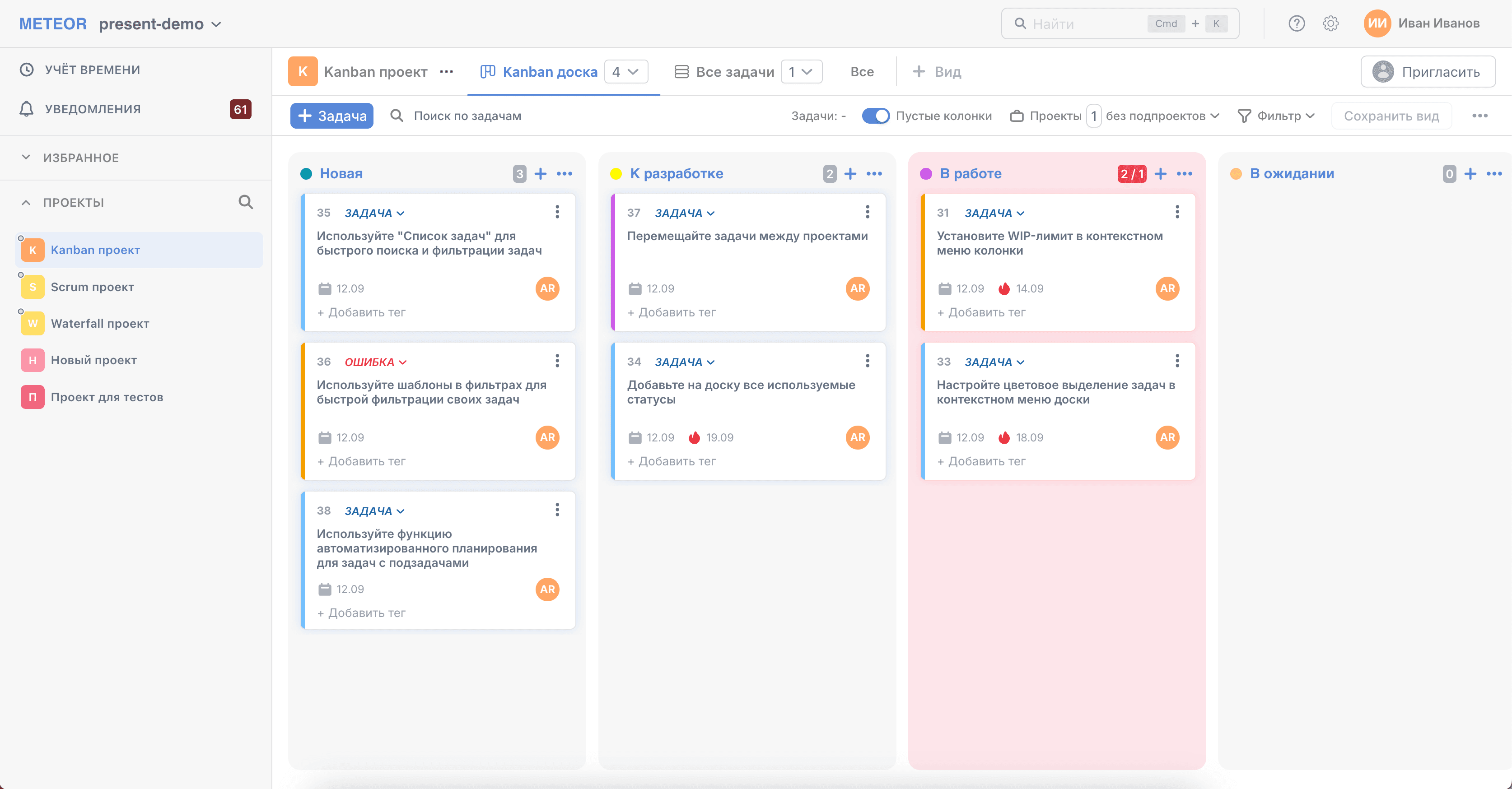Open В работе column options menu
The width and height of the screenshot is (1512, 789).
click(x=1185, y=174)
